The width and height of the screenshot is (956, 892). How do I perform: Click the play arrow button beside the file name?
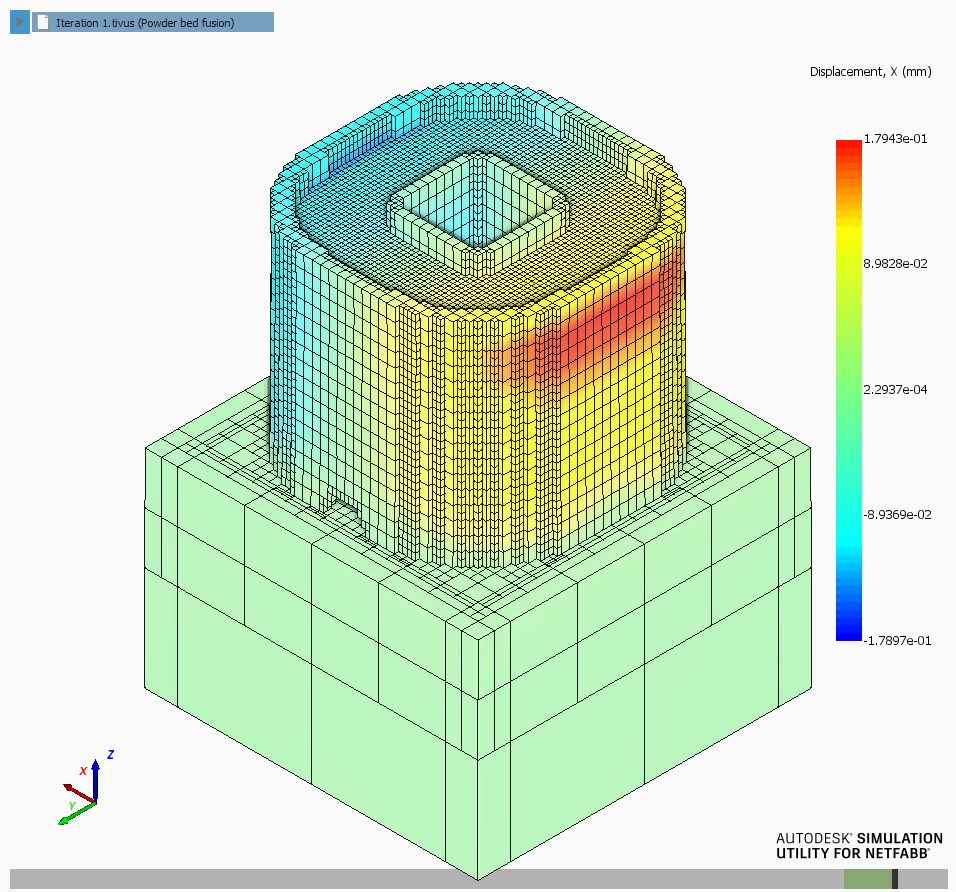coord(20,23)
